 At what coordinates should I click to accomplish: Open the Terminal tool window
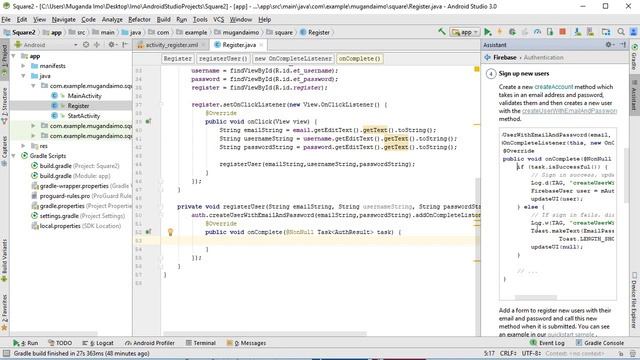(200, 343)
